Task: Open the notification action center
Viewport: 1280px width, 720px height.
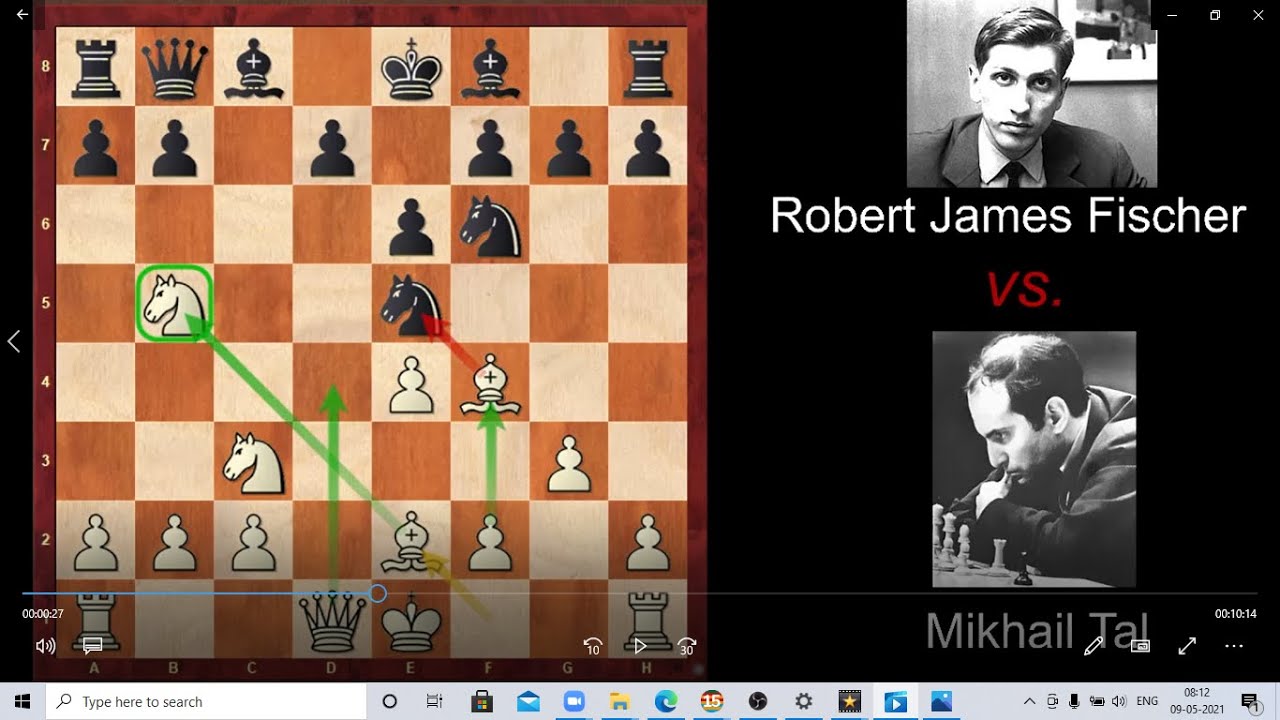Action: [1249, 701]
